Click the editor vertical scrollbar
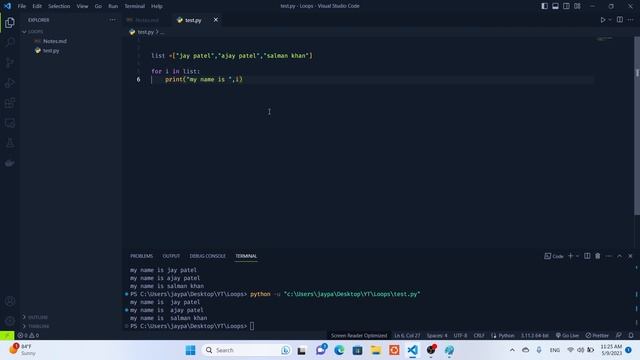This screenshot has width=640, height=360. pyautogui.click(x=637, y=125)
